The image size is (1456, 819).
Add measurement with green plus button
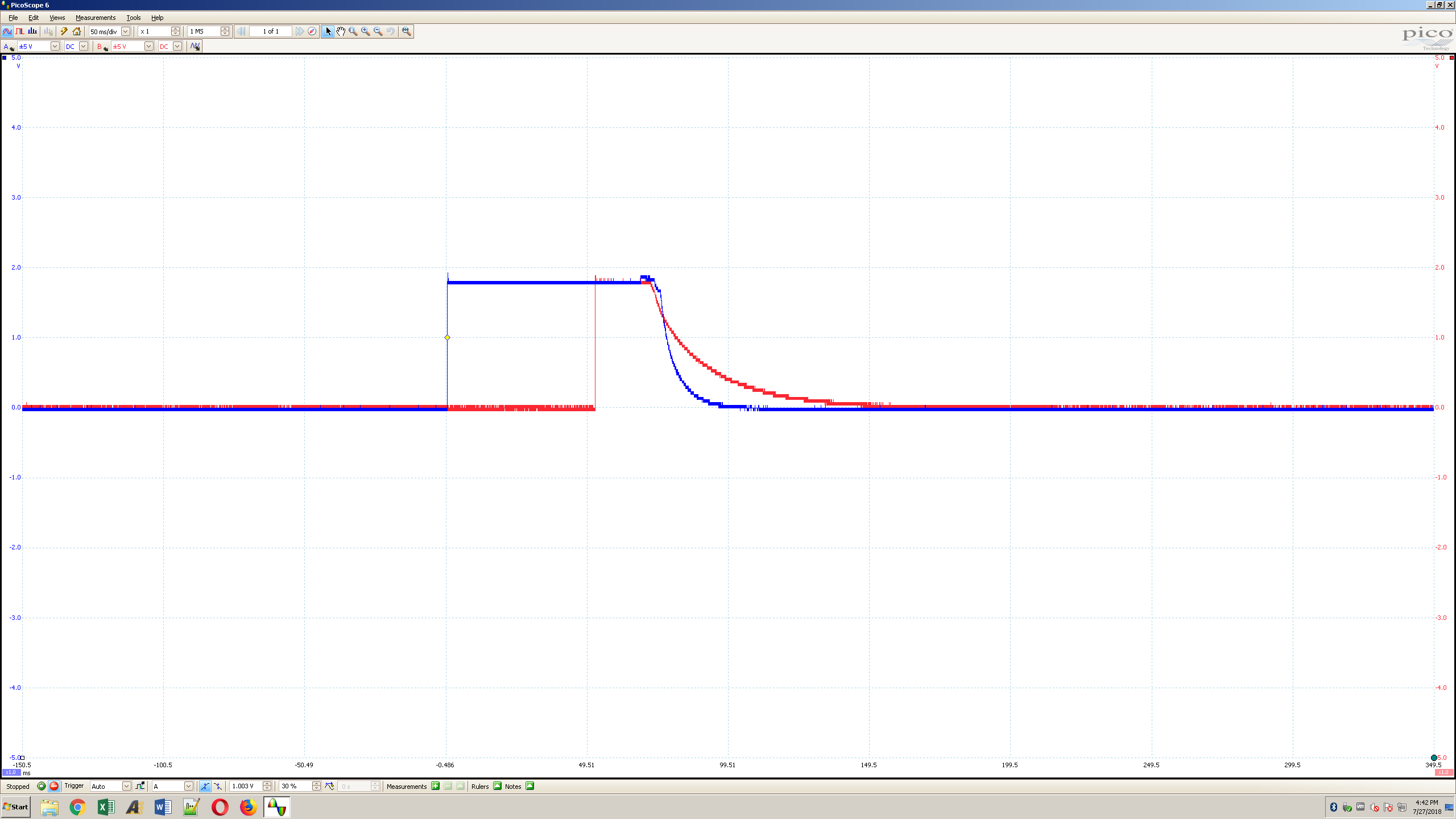pyautogui.click(x=435, y=786)
